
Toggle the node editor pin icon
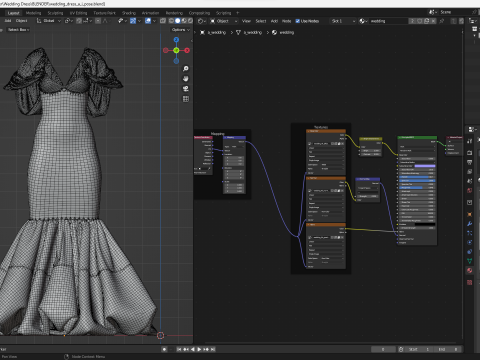tap(442, 21)
